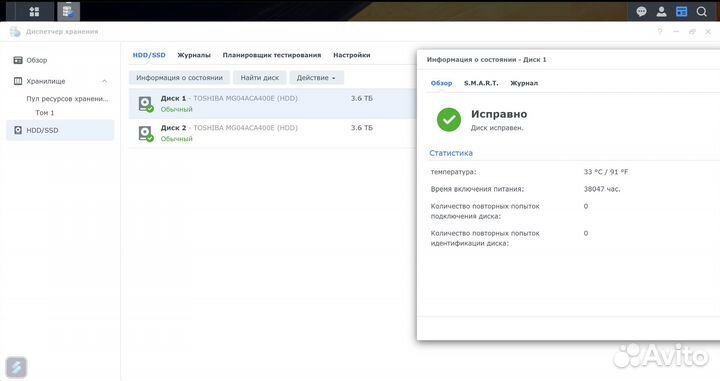The image size is (720, 381).
Task: Click Обычный status under Диск 2
Action: pos(176,139)
